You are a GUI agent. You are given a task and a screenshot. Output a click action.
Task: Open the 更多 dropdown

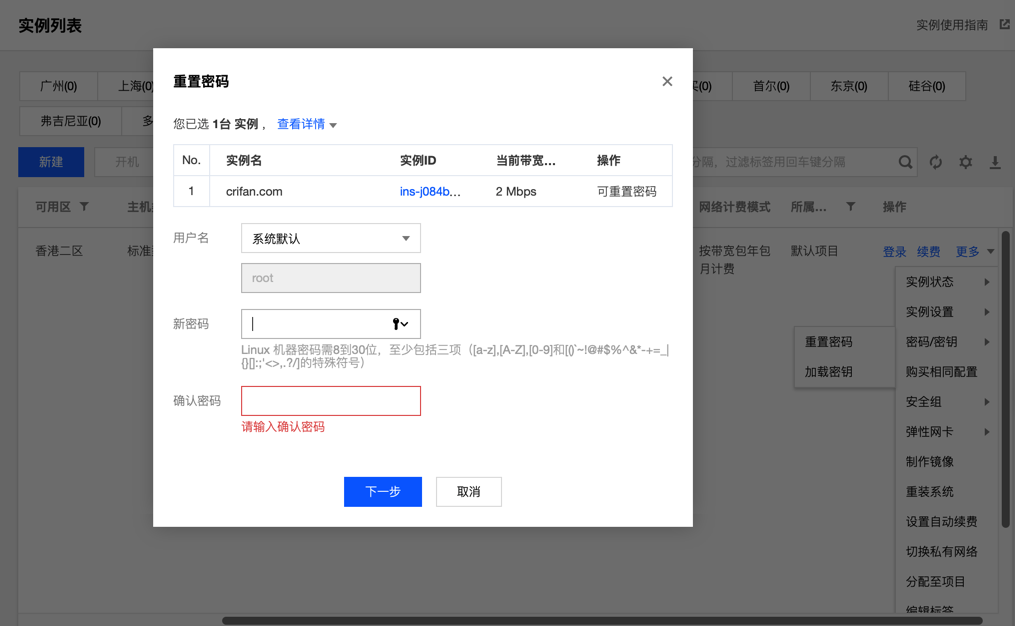974,251
